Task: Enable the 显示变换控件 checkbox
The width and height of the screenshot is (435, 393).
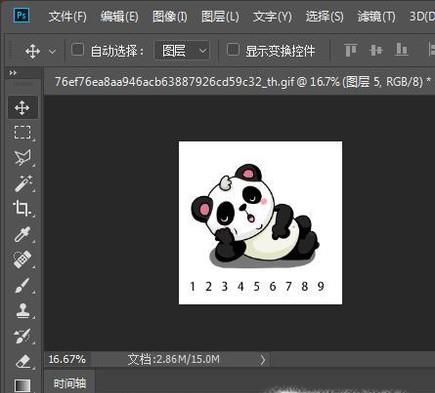Action: pyautogui.click(x=233, y=50)
